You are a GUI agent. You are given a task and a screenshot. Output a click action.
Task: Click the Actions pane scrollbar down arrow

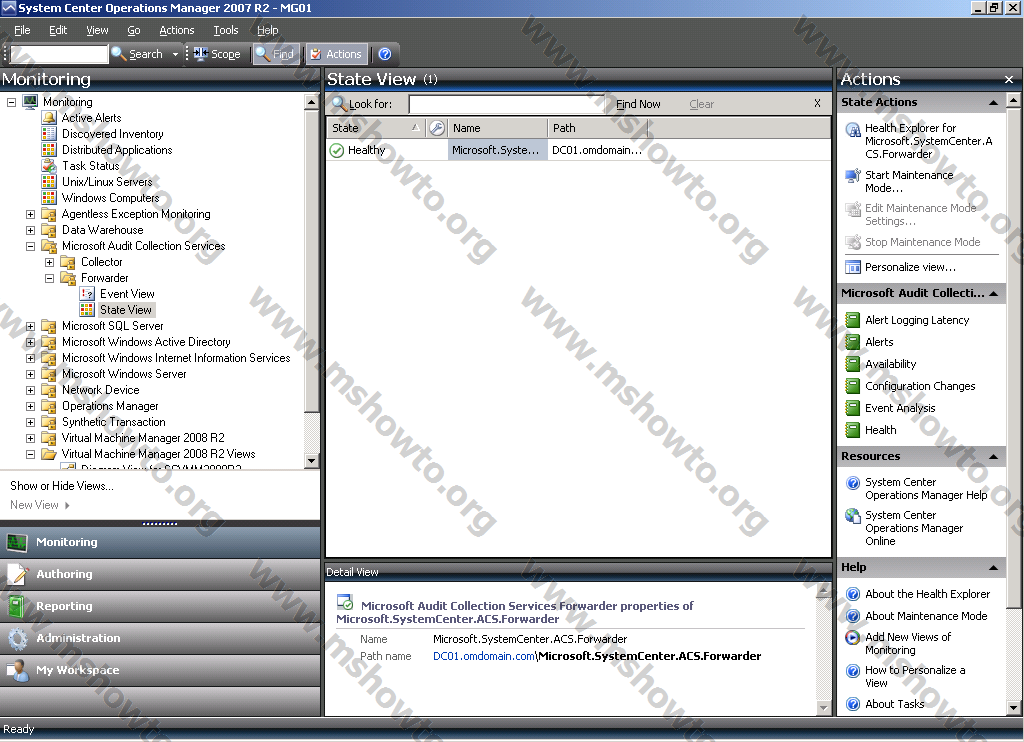(x=1013, y=707)
